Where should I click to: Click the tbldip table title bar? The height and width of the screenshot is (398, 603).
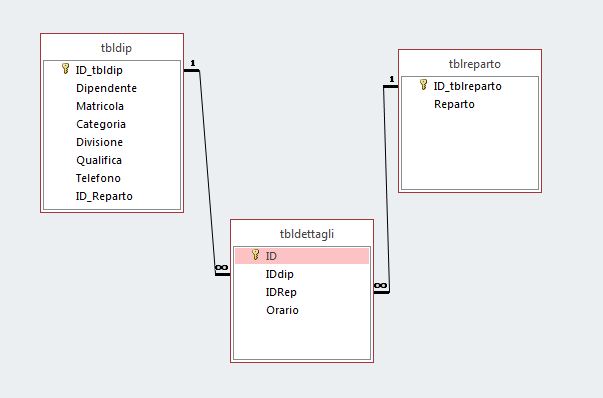point(112,48)
